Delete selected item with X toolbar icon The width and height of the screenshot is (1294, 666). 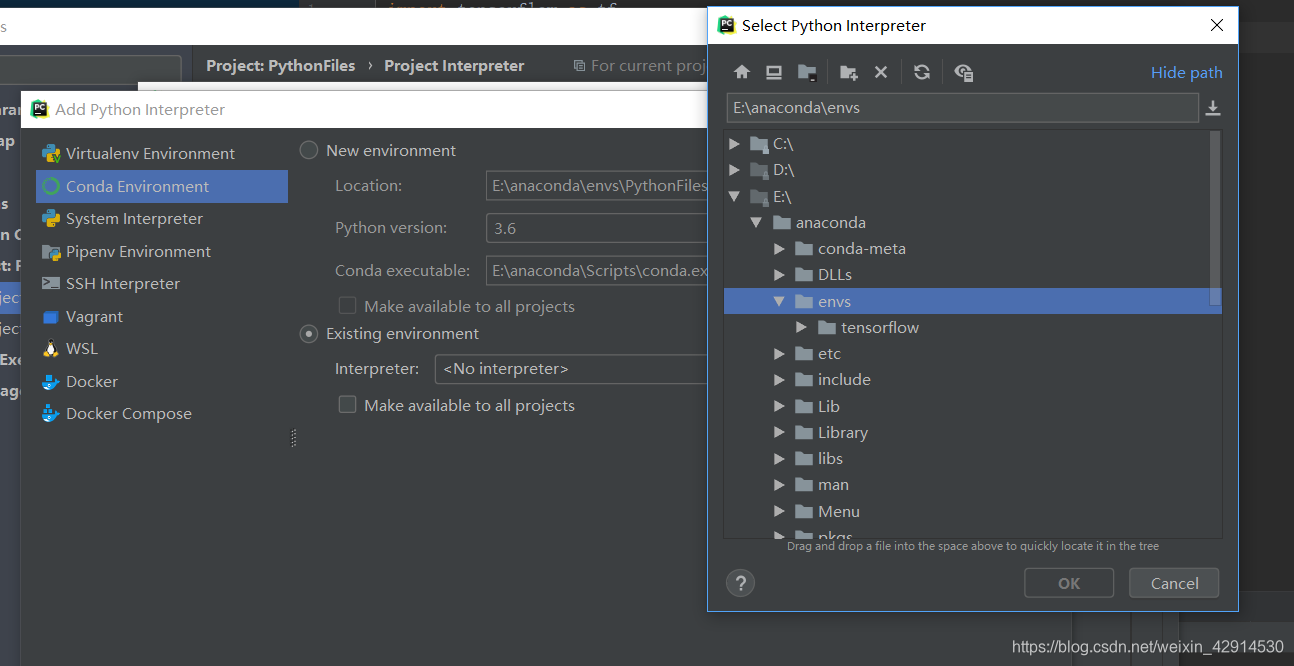coord(881,72)
